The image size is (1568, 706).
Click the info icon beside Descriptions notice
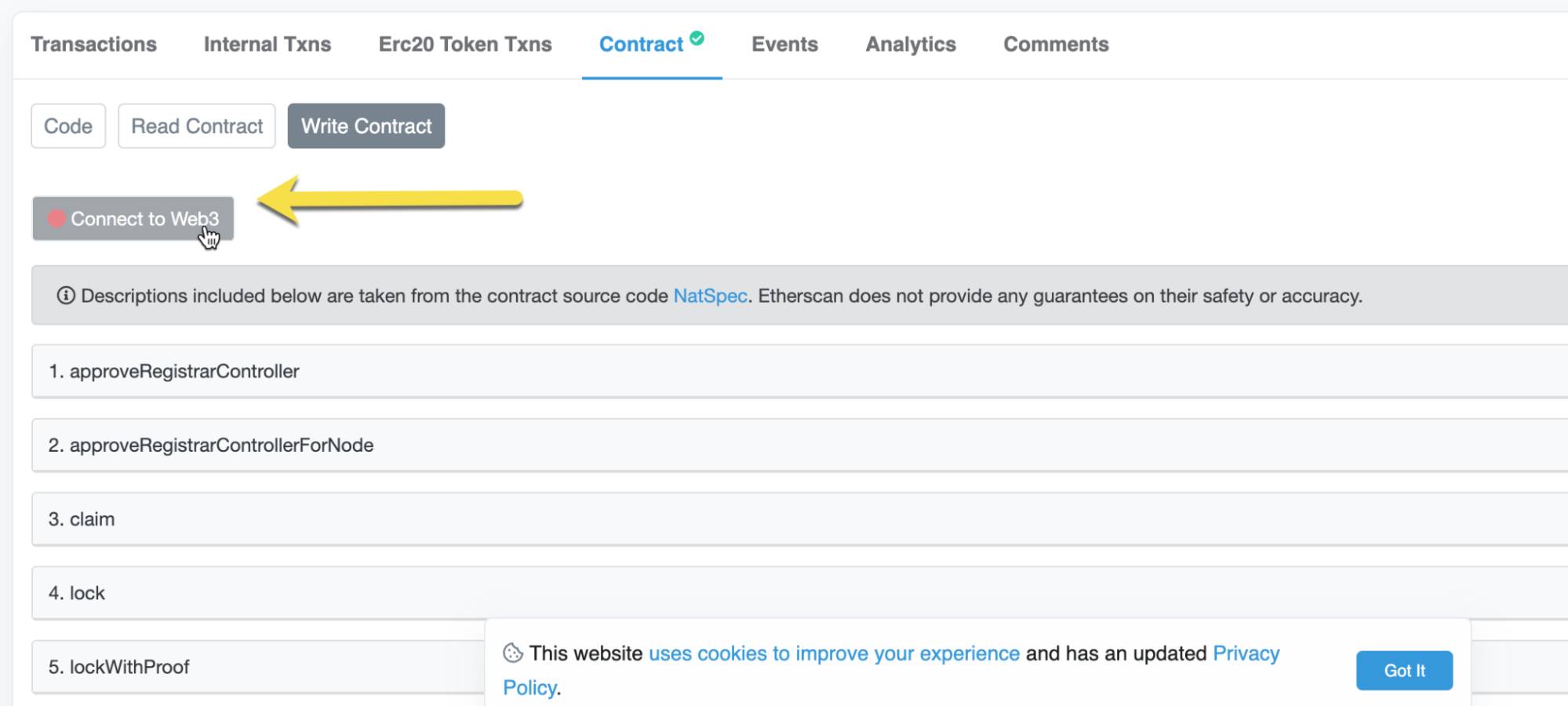coord(66,296)
